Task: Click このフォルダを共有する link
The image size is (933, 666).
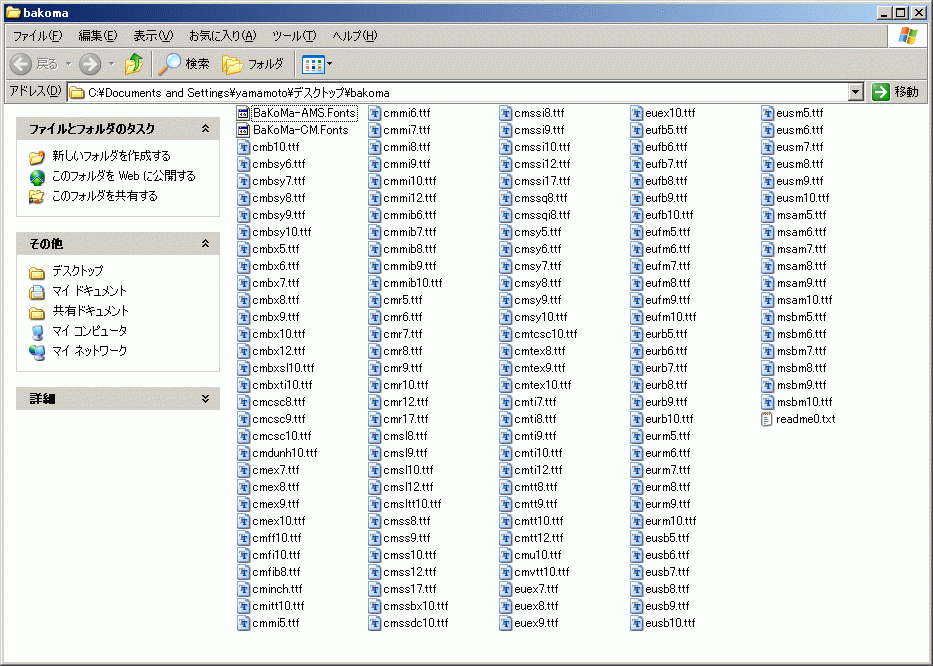Action: pyautogui.click(x=105, y=196)
